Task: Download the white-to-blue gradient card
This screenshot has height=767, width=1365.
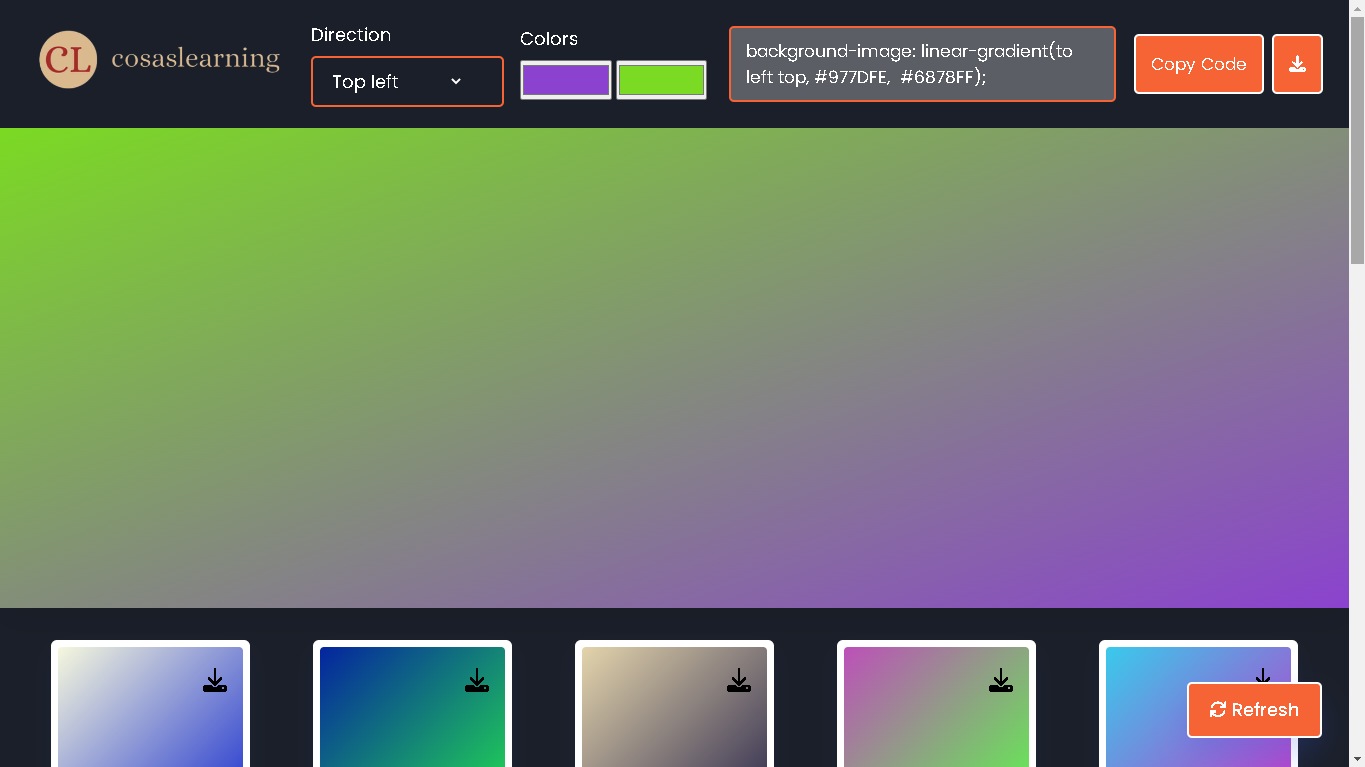Action: pos(215,681)
